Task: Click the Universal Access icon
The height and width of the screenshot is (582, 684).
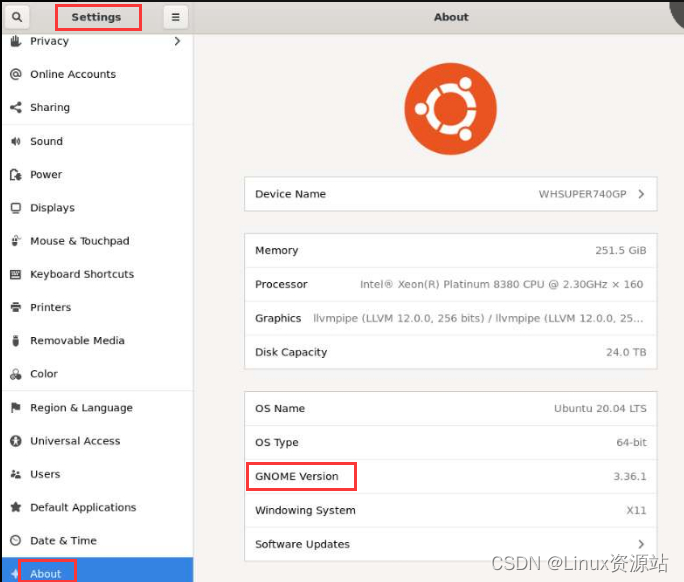Action: (16, 441)
